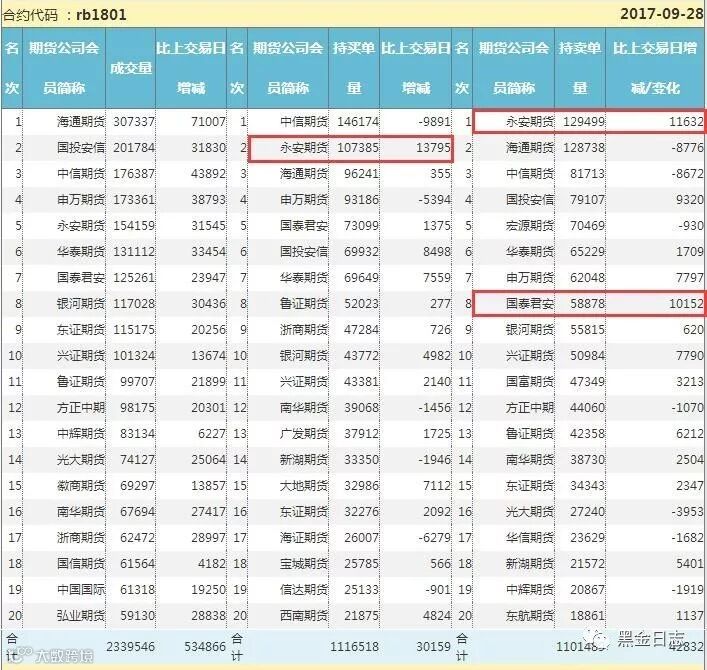Click total long change 30159
707x670 pixels.
(433, 647)
